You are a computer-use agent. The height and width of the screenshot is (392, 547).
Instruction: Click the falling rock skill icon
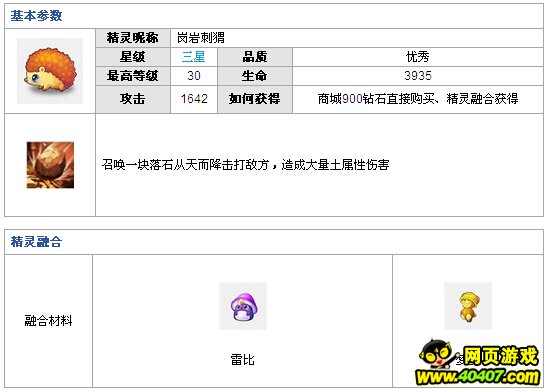[x=50, y=165]
